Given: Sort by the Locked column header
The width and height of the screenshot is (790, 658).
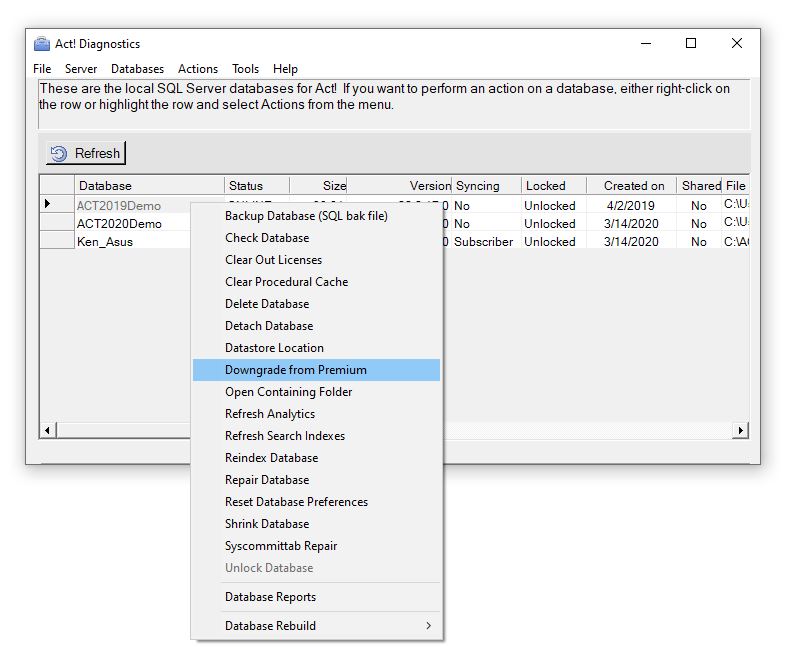Looking at the screenshot, I should (x=554, y=186).
